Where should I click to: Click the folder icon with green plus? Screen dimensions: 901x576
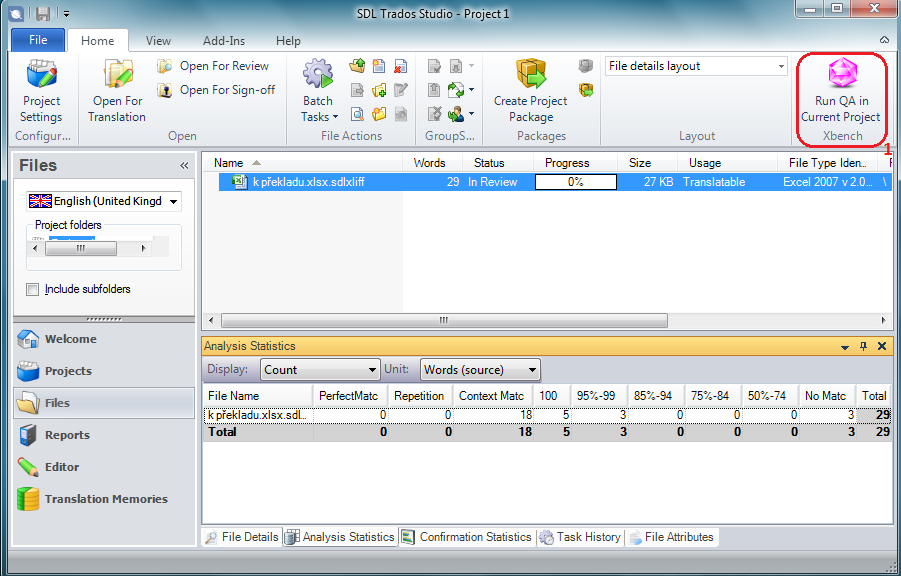pyautogui.click(x=379, y=90)
